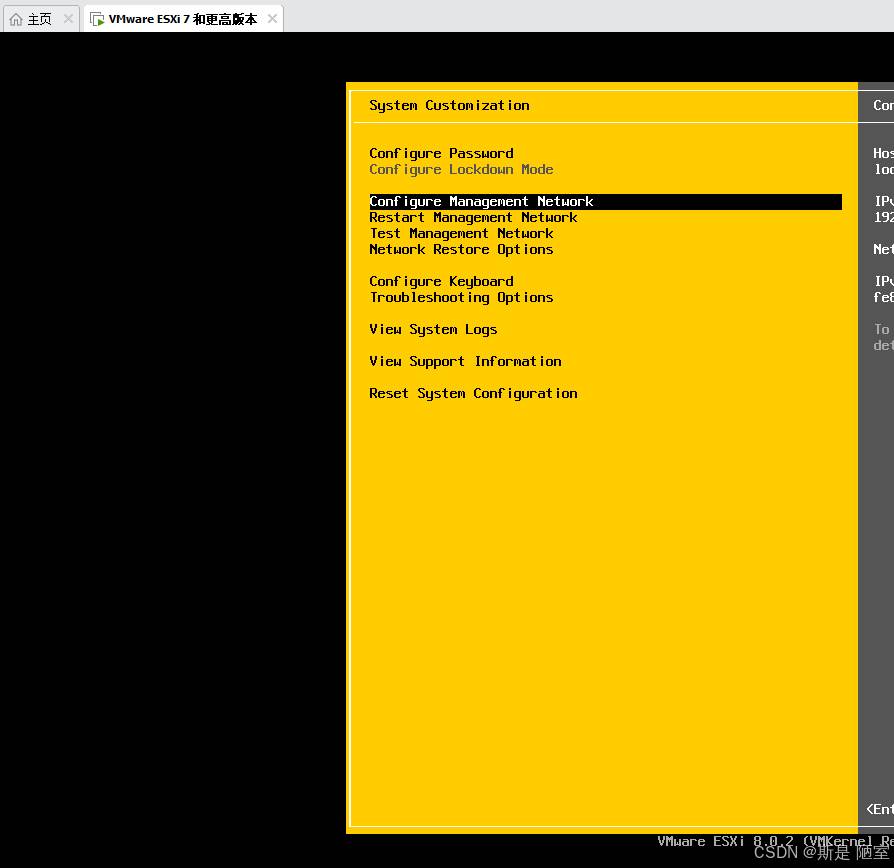
Task: Select Reset System Configuration
Action: [473, 393]
